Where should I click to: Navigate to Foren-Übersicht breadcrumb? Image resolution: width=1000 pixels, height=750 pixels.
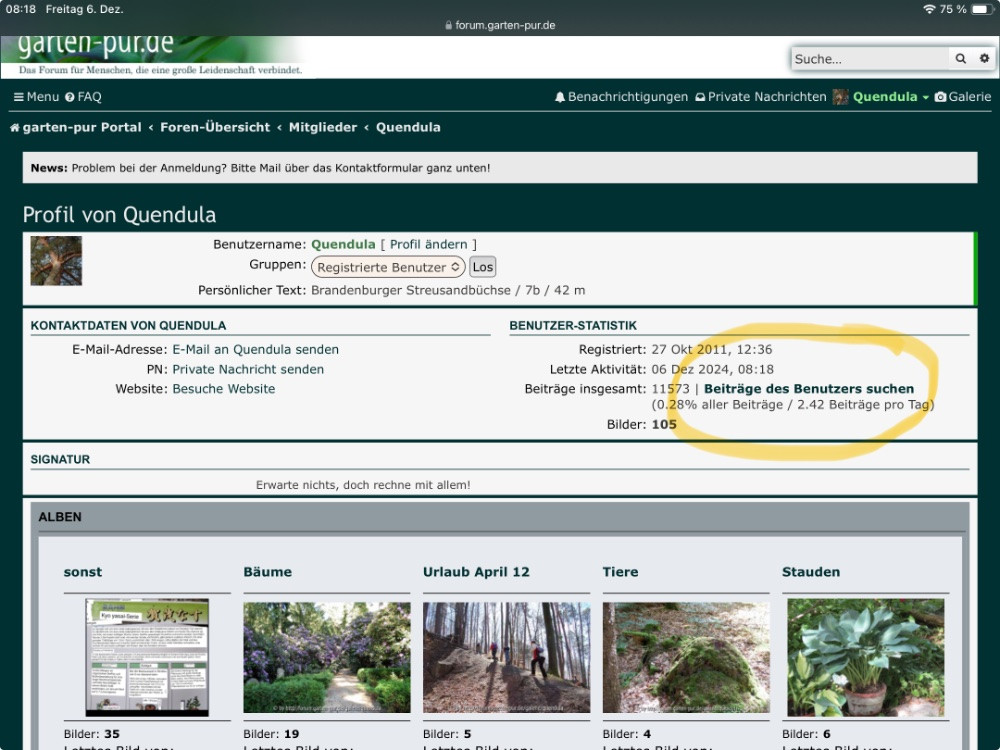215,127
